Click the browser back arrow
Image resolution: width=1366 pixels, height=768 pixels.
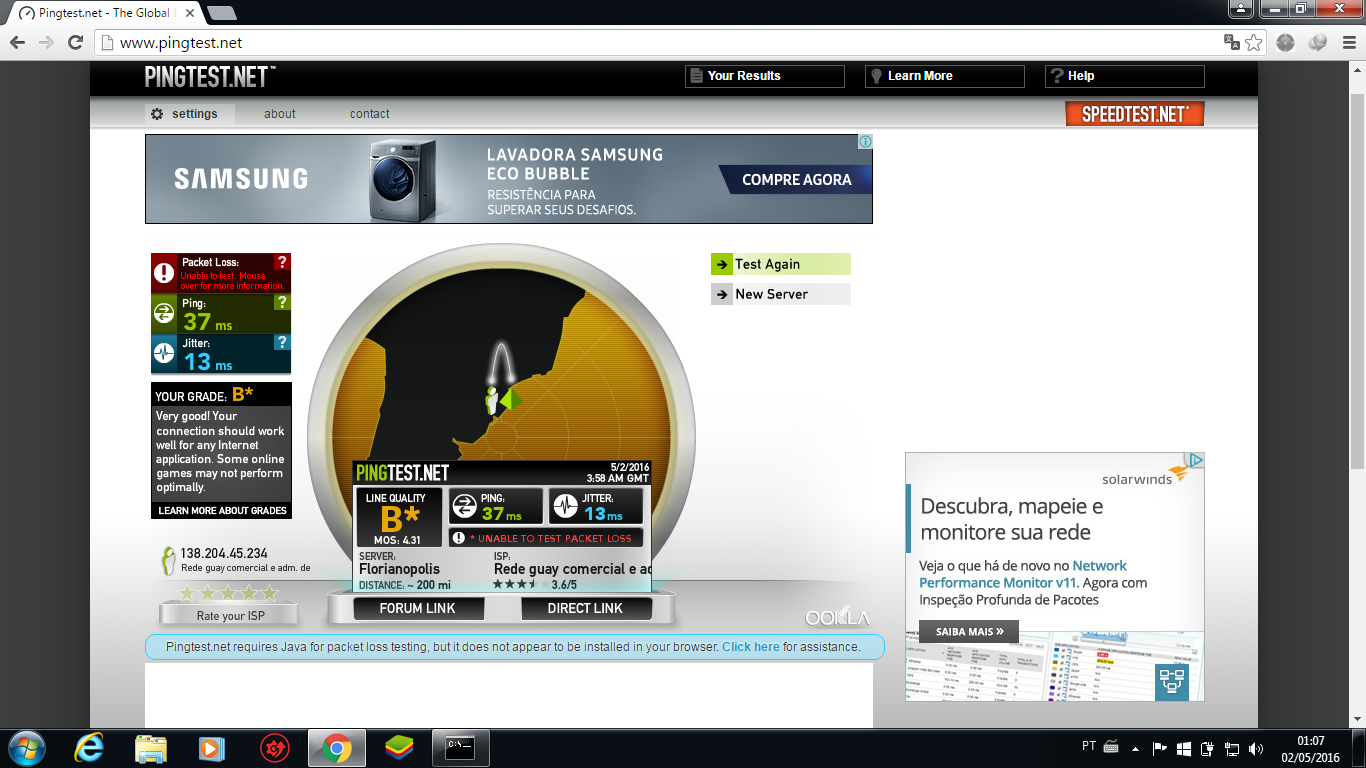coord(17,42)
